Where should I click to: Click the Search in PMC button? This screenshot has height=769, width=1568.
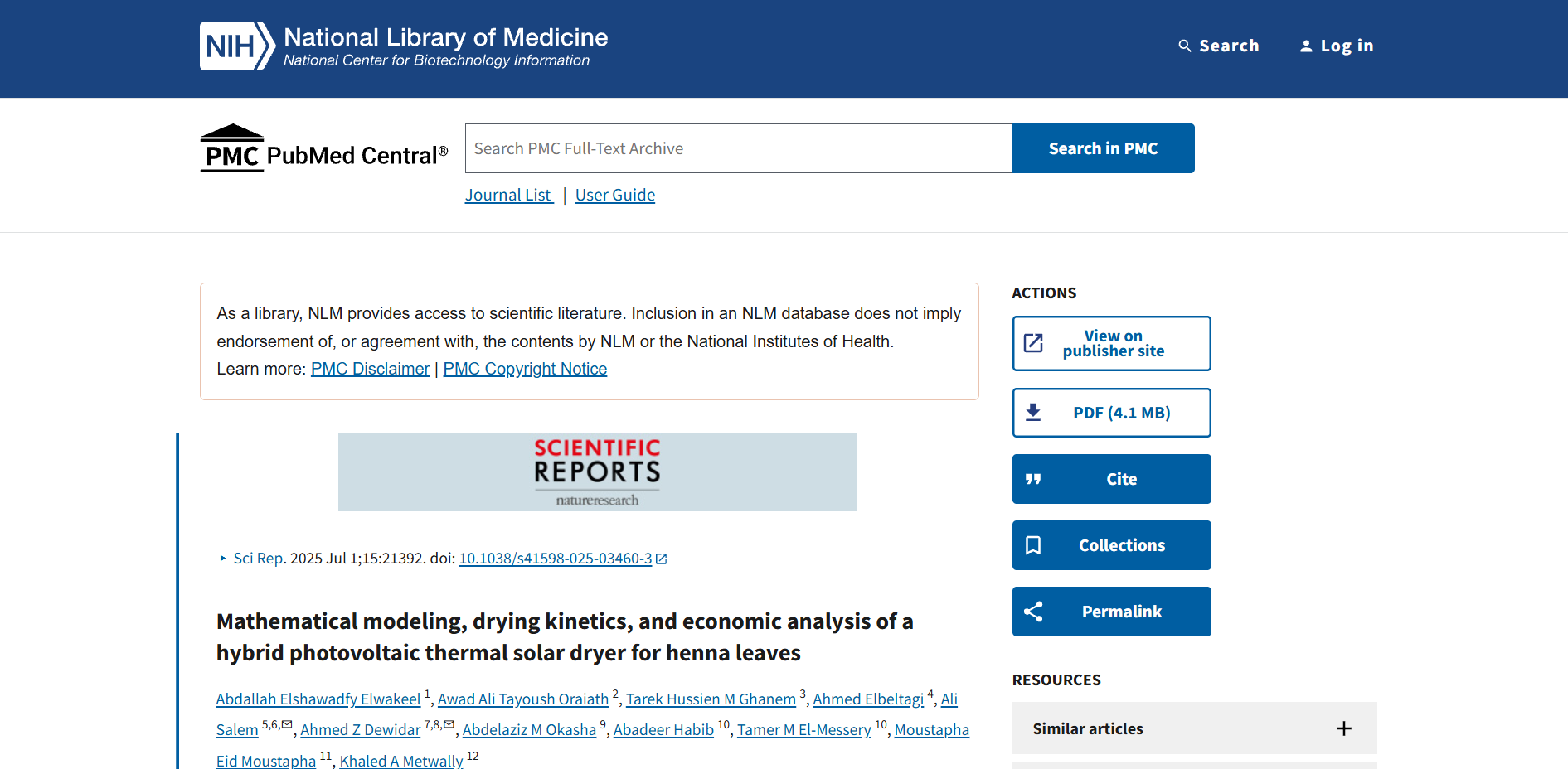coord(1104,148)
